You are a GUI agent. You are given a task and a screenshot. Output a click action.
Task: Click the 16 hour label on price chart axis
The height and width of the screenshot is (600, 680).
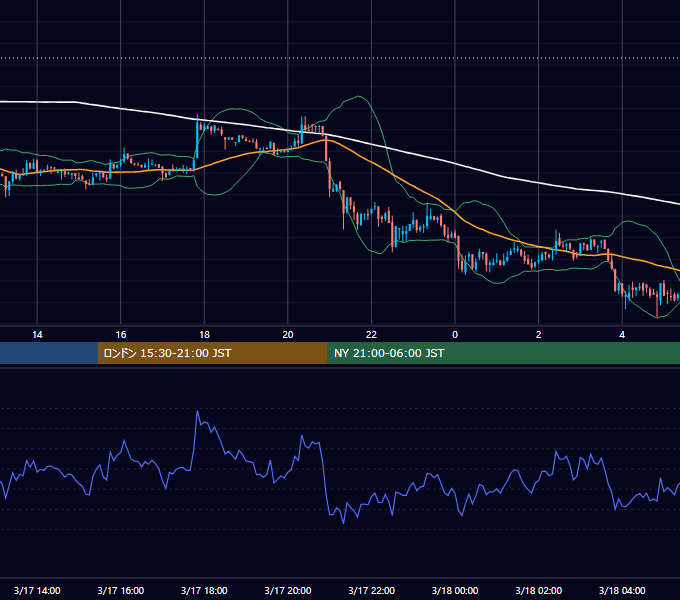coord(121,335)
